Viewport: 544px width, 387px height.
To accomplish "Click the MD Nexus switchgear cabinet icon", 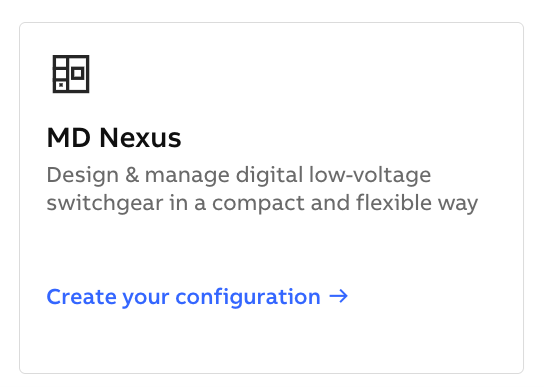I will pyautogui.click(x=71, y=74).
